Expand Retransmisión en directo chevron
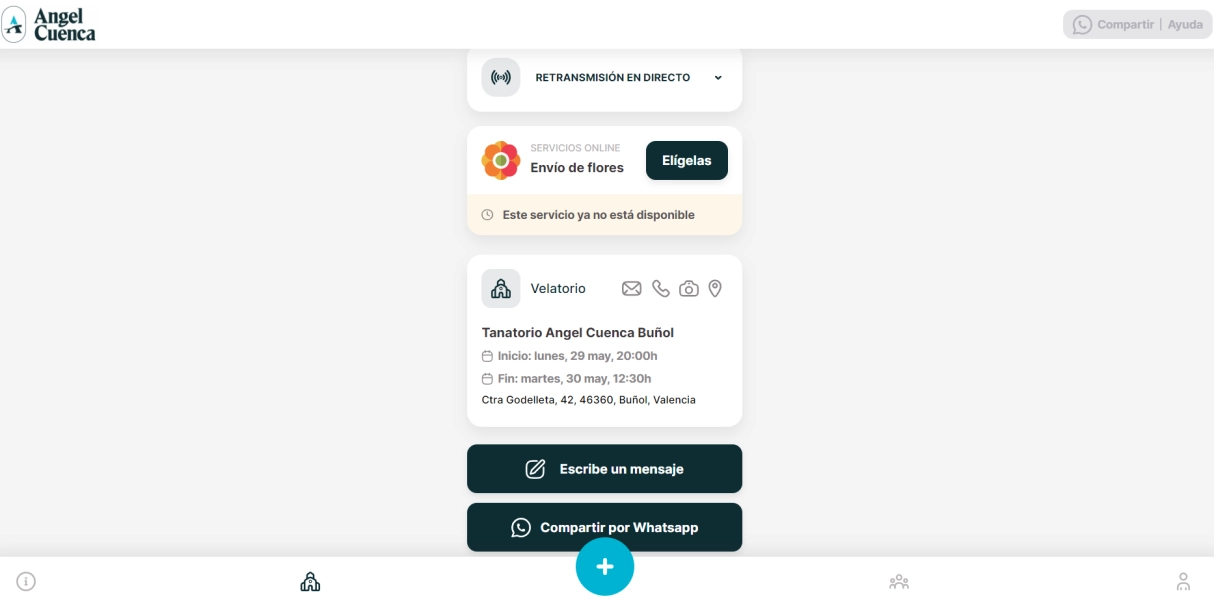The height and width of the screenshot is (599, 1214). point(718,78)
